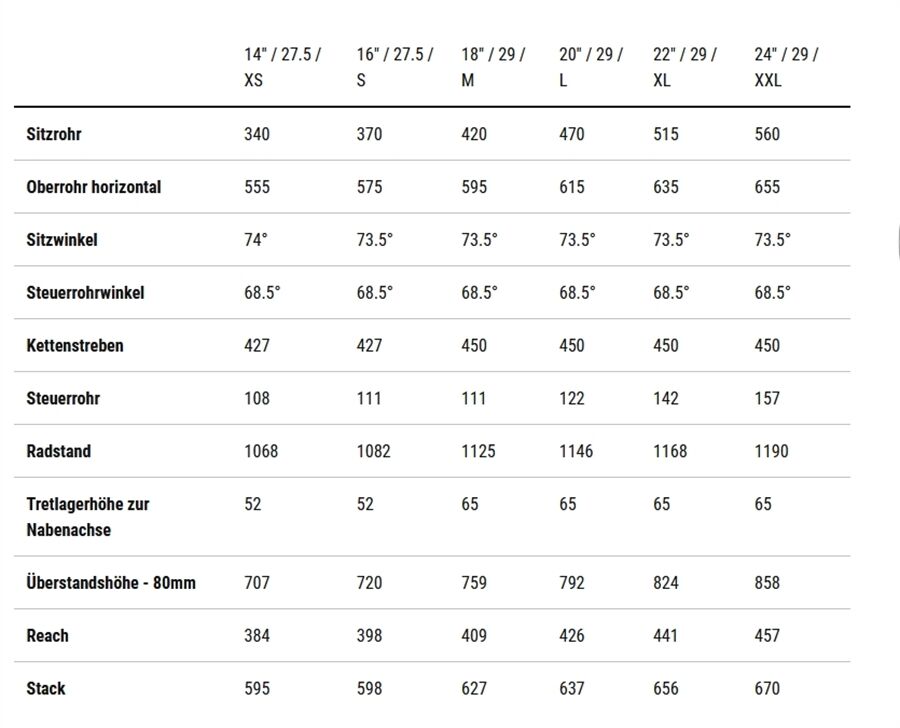Select the Radstand row label
This screenshot has width=900, height=728.
coord(59,451)
